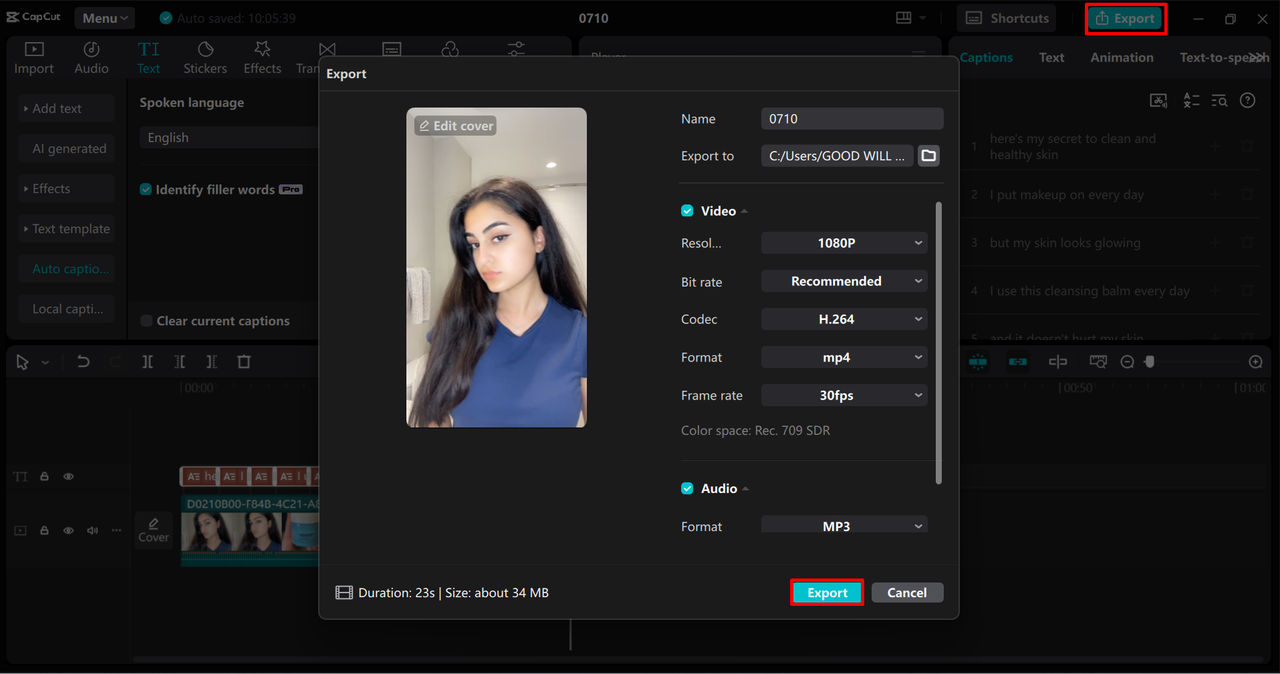Uncheck the Video export checkbox
The height and width of the screenshot is (674, 1280).
687,211
